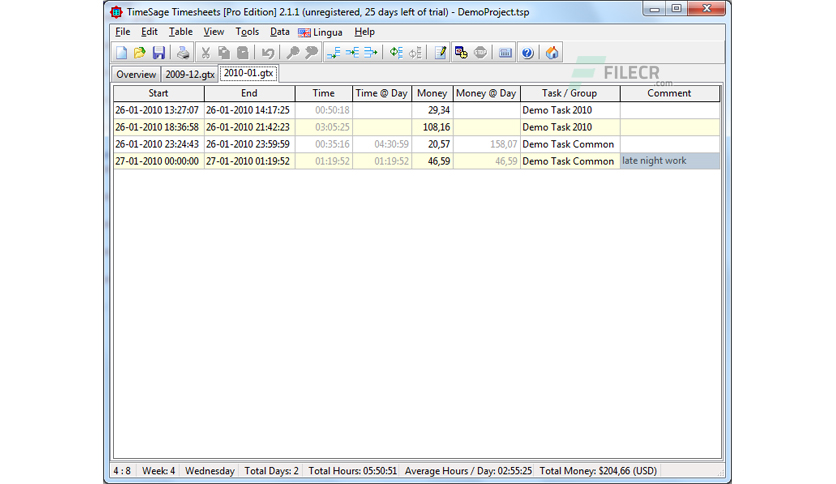The height and width of the screenshot is (484, 836).
Task: Click the TimeSage app icon in title bar
Action: click(116, 12)
